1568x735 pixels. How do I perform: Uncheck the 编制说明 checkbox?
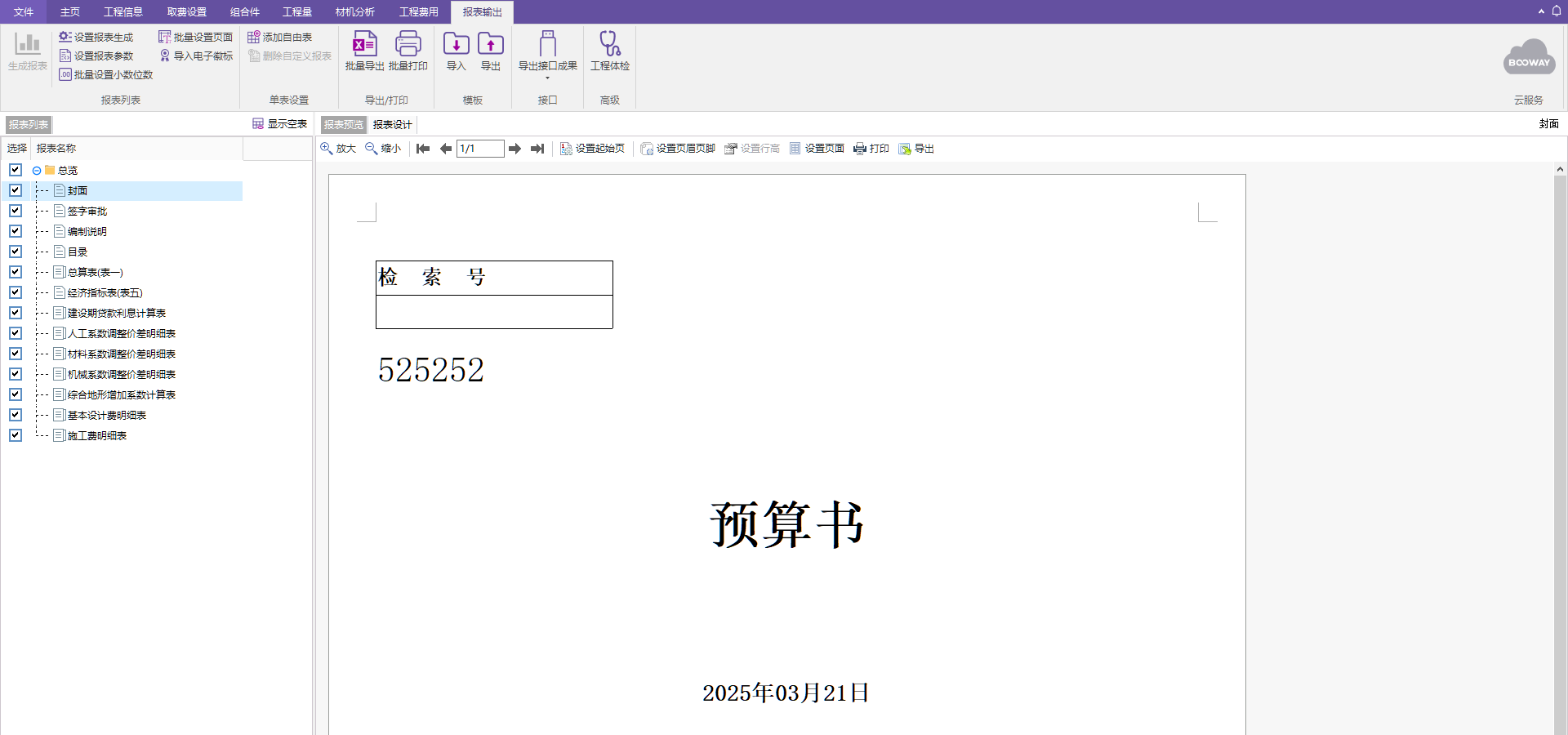[16, 231]
